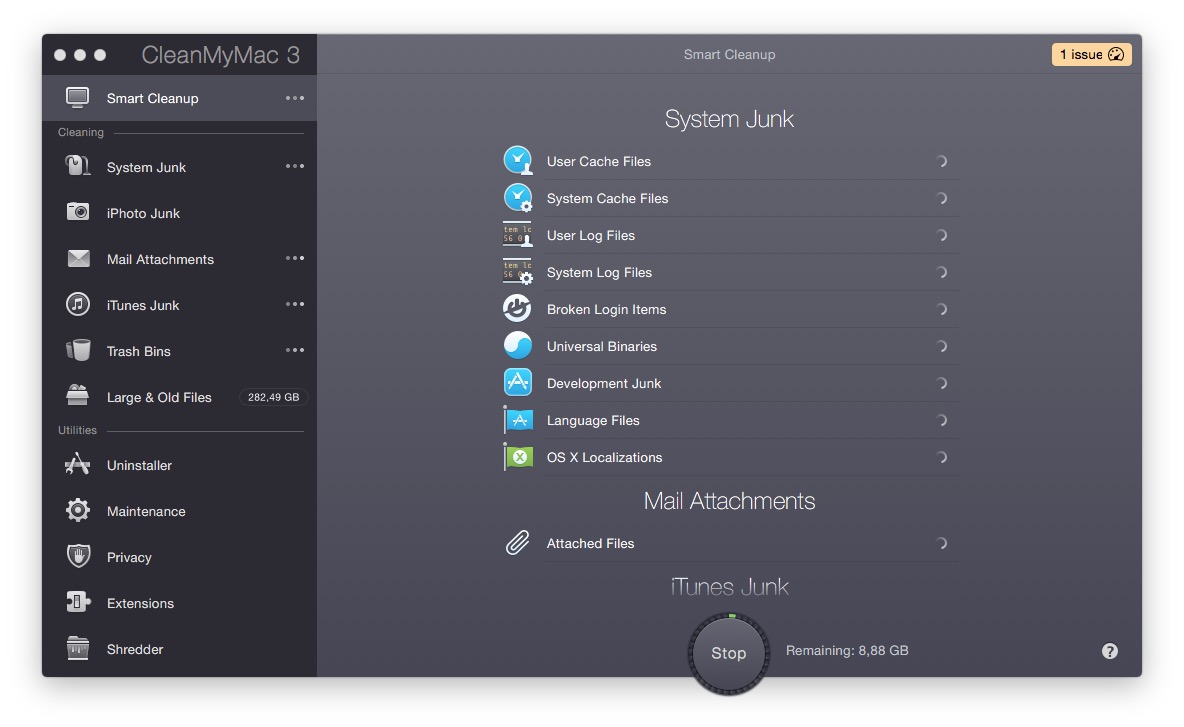This screenshot has width=1184, height=727.
Task: Click the Universal Binaries row label
Action: tap(602, 347)
